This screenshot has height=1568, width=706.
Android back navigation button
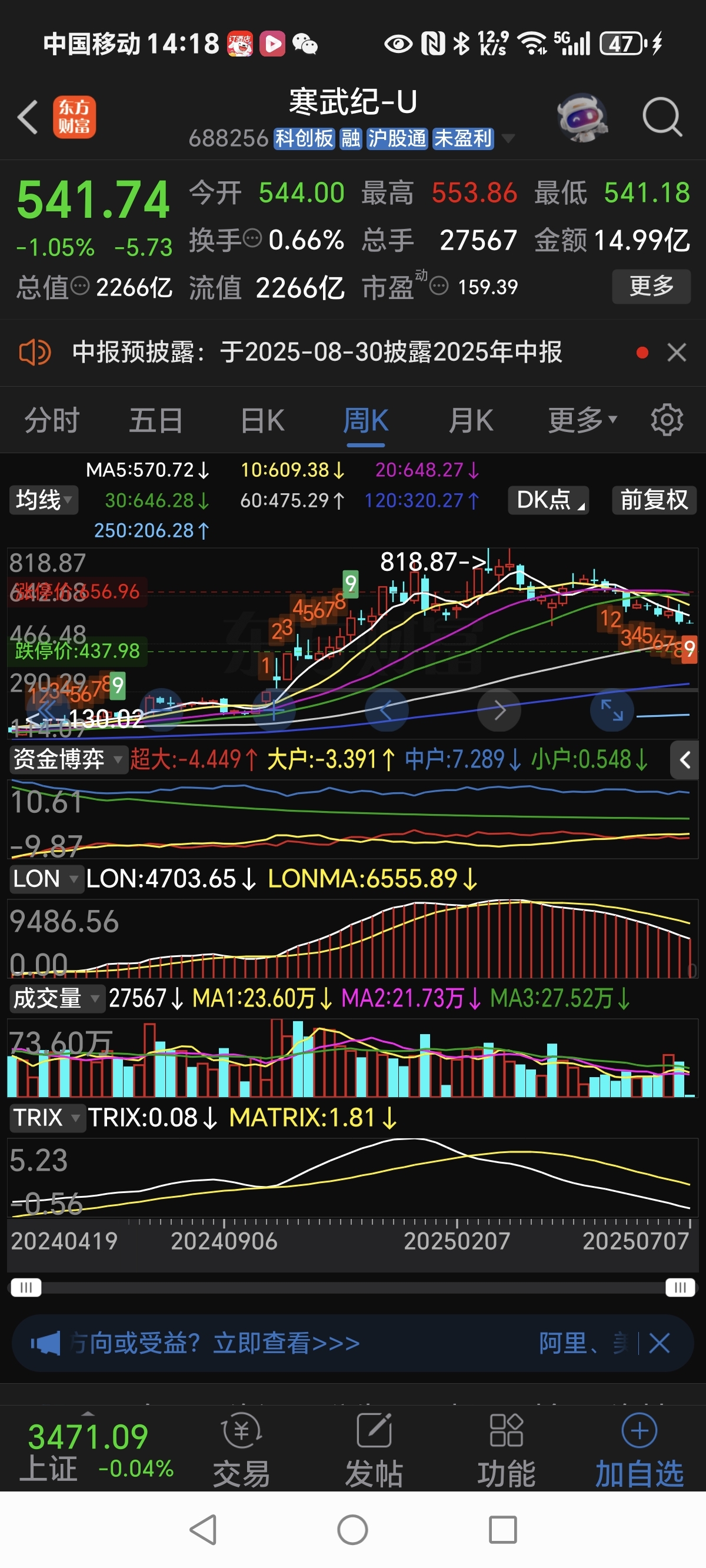coord(204,1530)
